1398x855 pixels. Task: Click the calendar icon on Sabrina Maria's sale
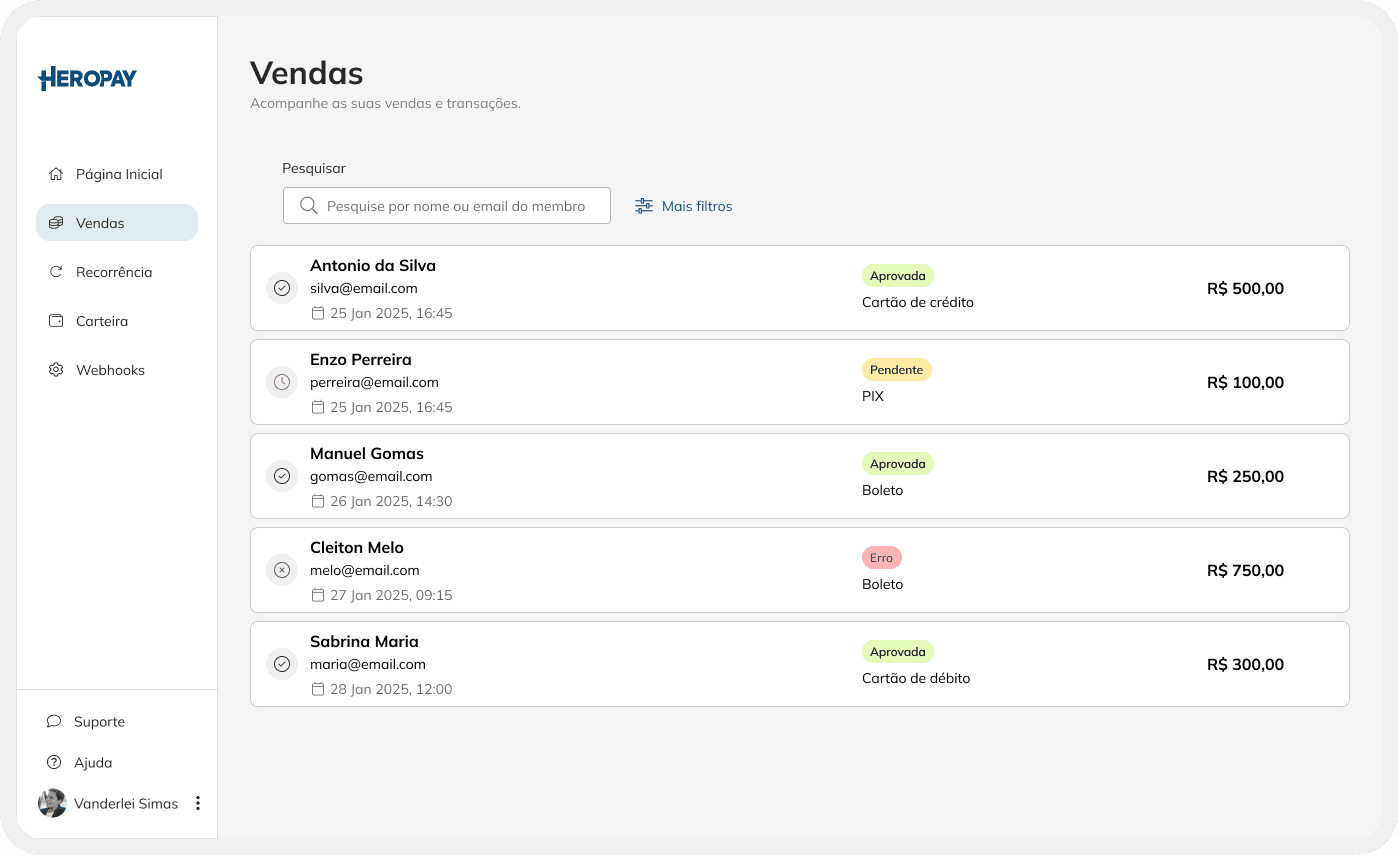tap(317, 689)
